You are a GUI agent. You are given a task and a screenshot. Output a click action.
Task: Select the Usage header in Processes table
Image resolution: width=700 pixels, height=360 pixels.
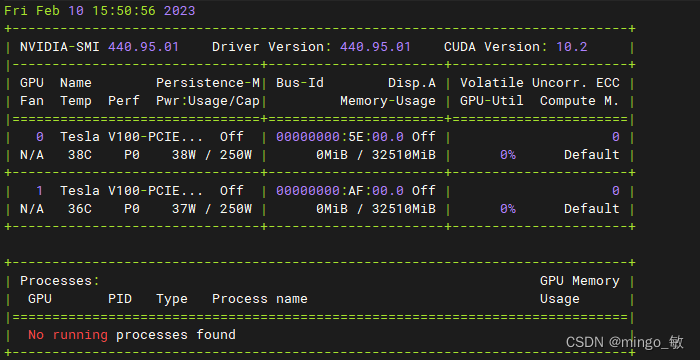[559, 299]
